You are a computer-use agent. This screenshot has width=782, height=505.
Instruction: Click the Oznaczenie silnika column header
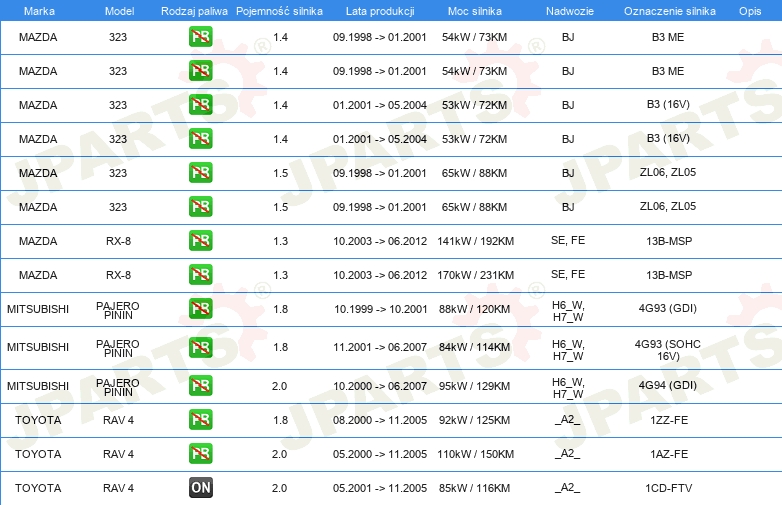[669, 11]
